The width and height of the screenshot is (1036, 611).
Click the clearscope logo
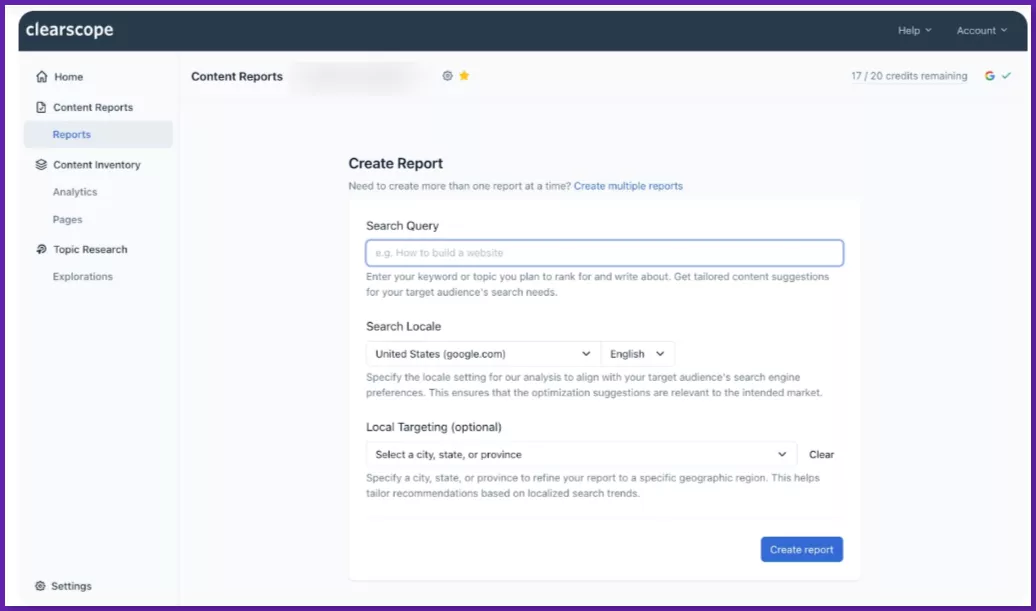69,30
